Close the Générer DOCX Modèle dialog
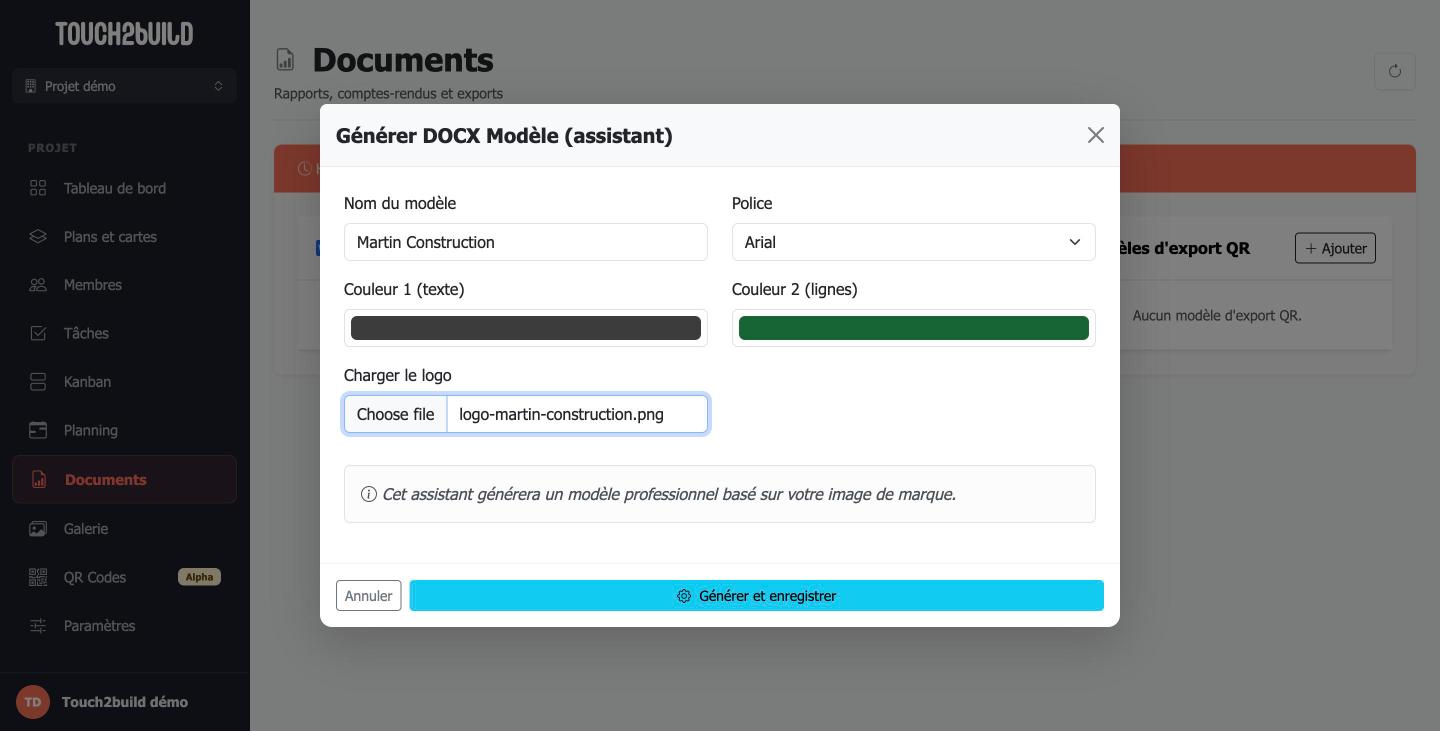 pos(1096,135)
